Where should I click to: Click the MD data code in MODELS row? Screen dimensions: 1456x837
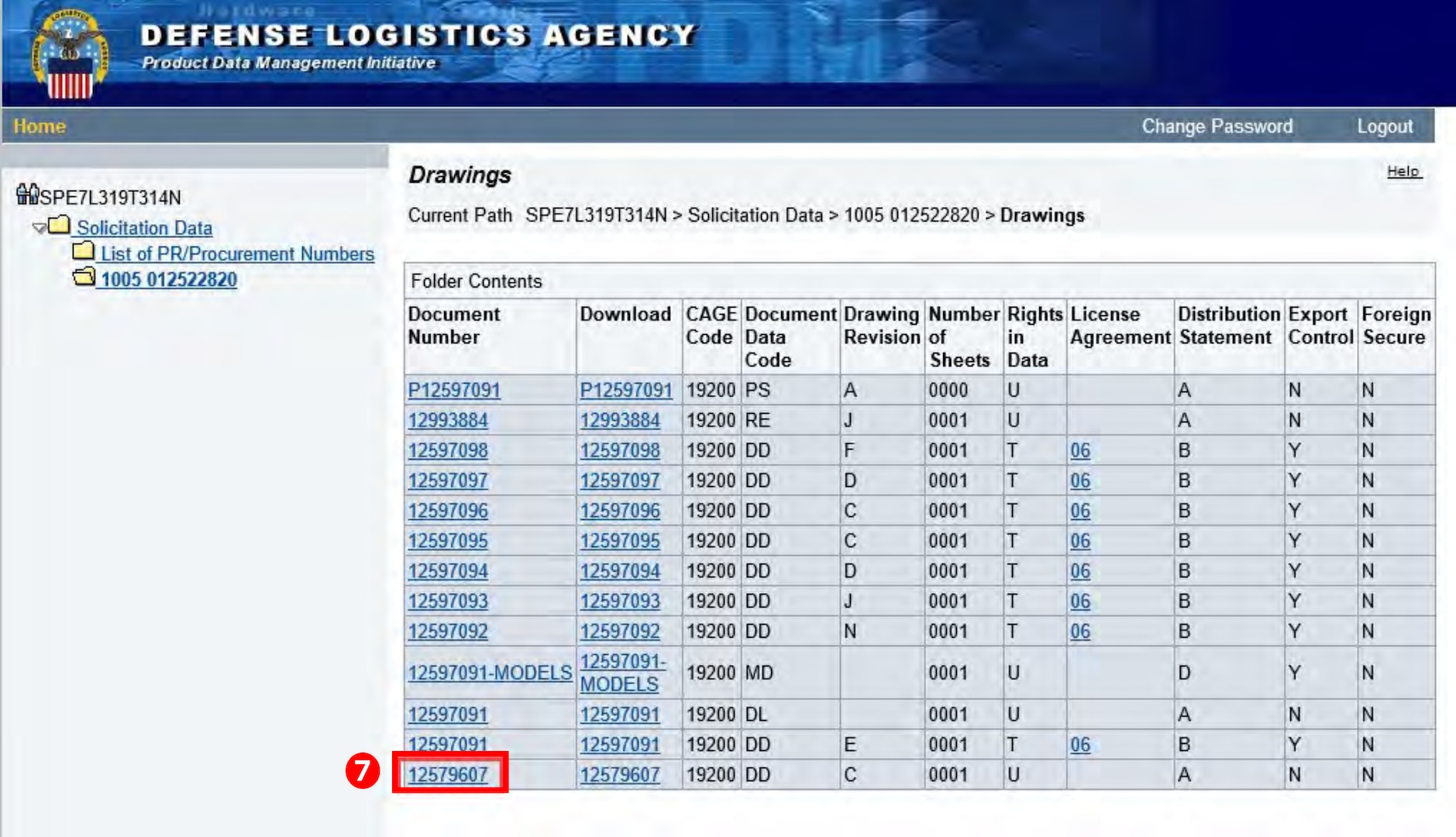[759, 673]
